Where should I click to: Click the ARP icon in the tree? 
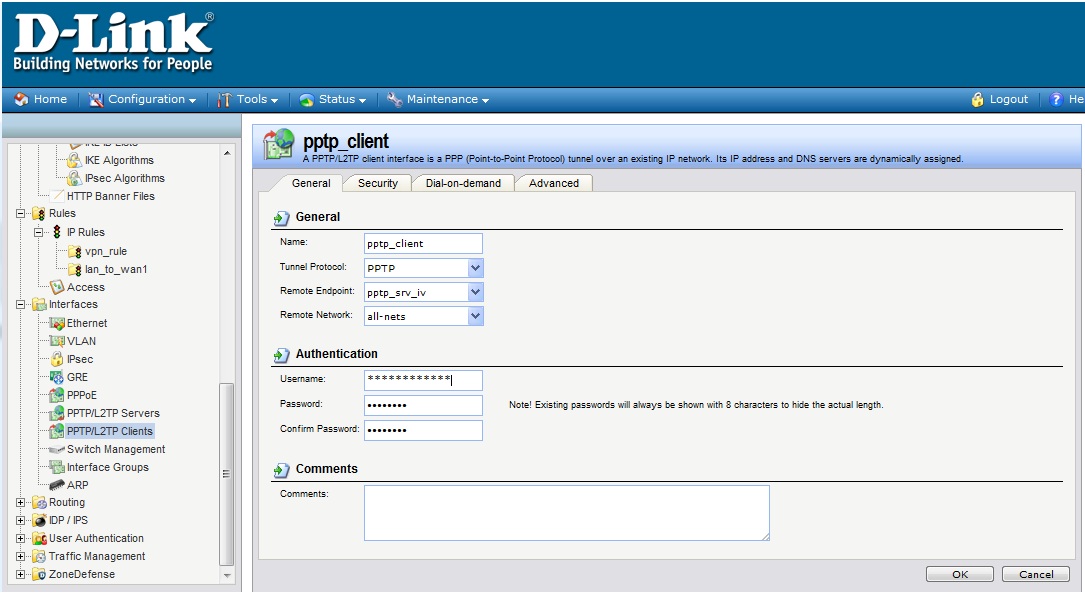coord(57,485)
